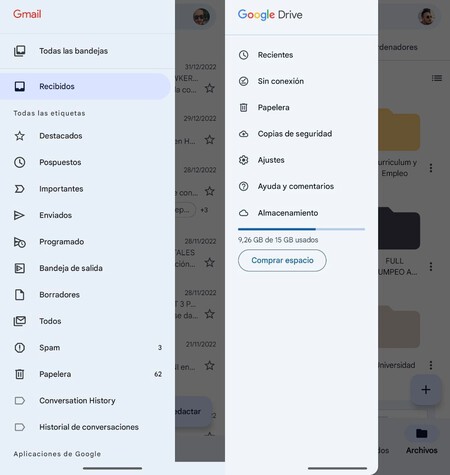
Task: Open the Conversation History label
Action: pos(87,401)
